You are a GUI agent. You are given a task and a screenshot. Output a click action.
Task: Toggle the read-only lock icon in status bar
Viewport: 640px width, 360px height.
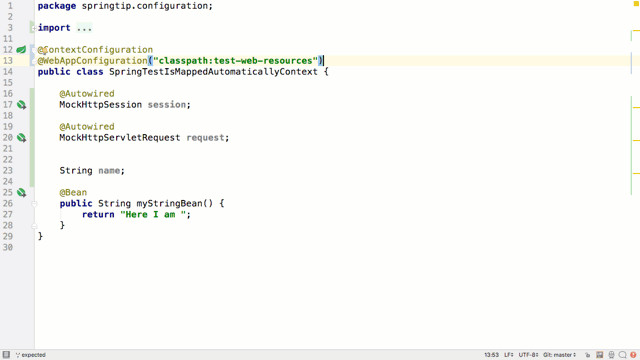pos(587,355)
